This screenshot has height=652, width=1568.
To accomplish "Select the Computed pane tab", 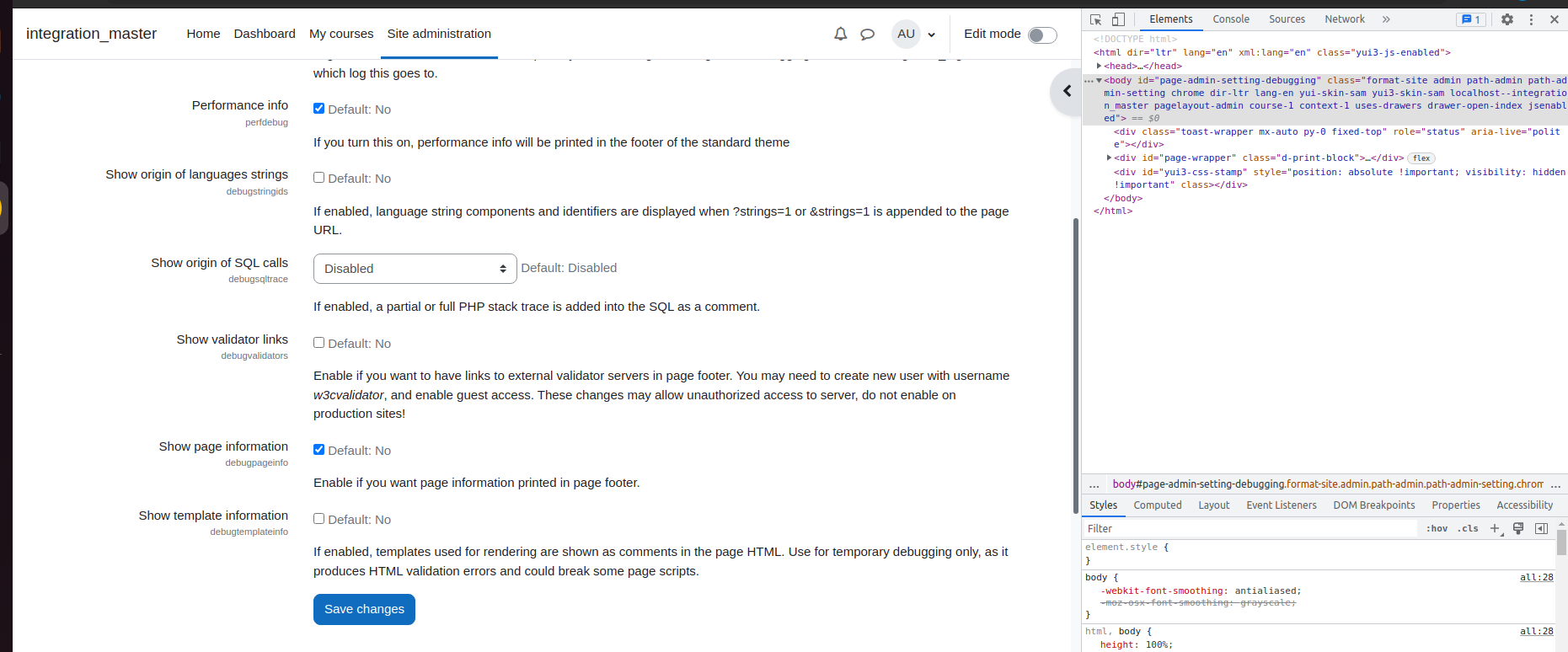I will pyautogui.click(x=1158, y=505).
